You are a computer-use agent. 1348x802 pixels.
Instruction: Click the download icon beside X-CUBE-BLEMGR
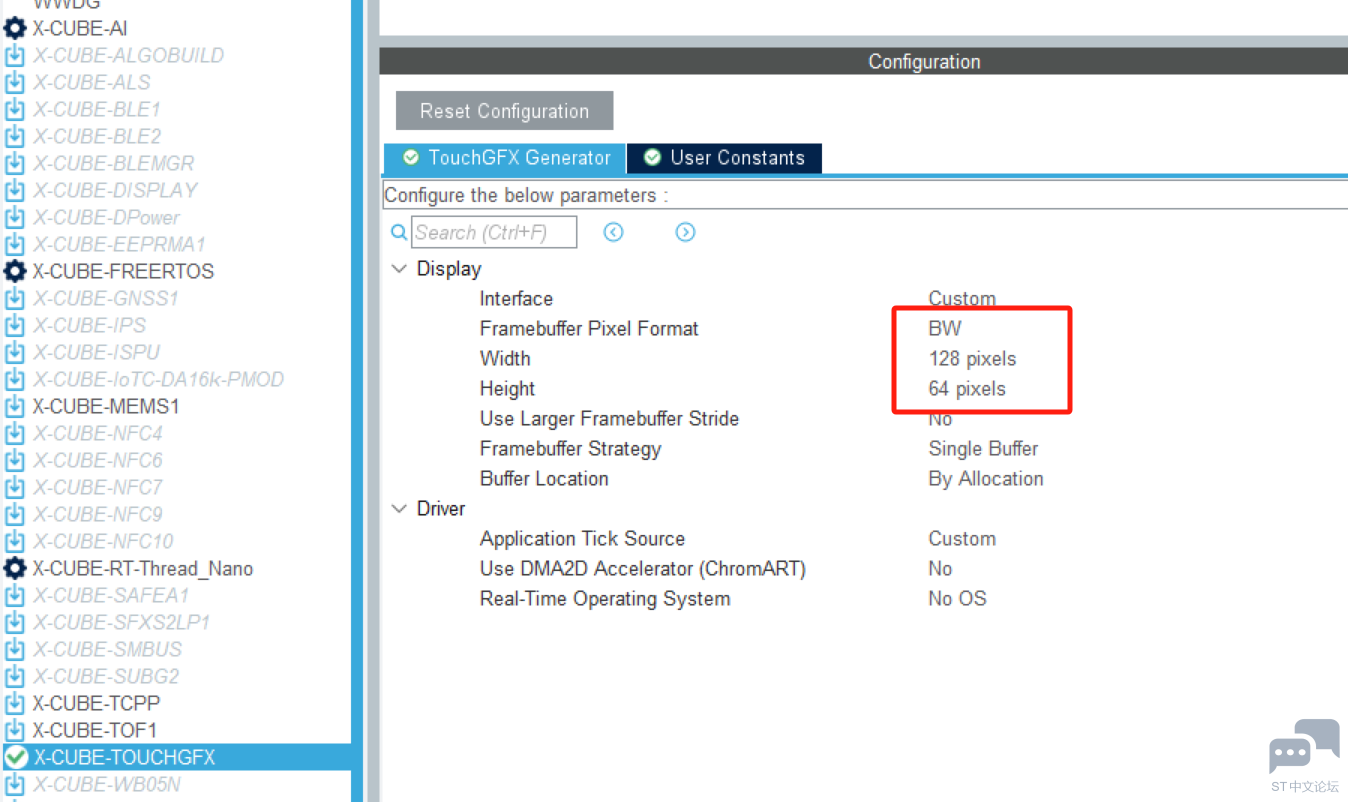(15, 164)
